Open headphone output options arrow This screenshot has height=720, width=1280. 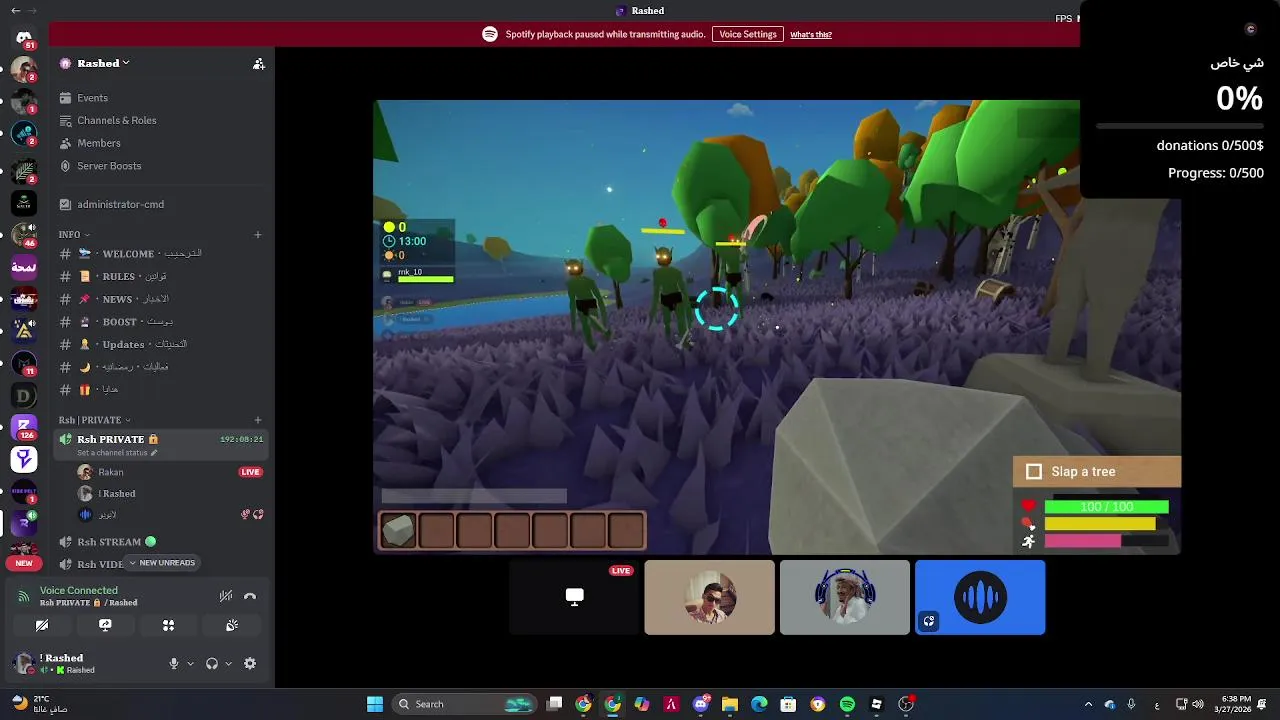pos(228,664)
